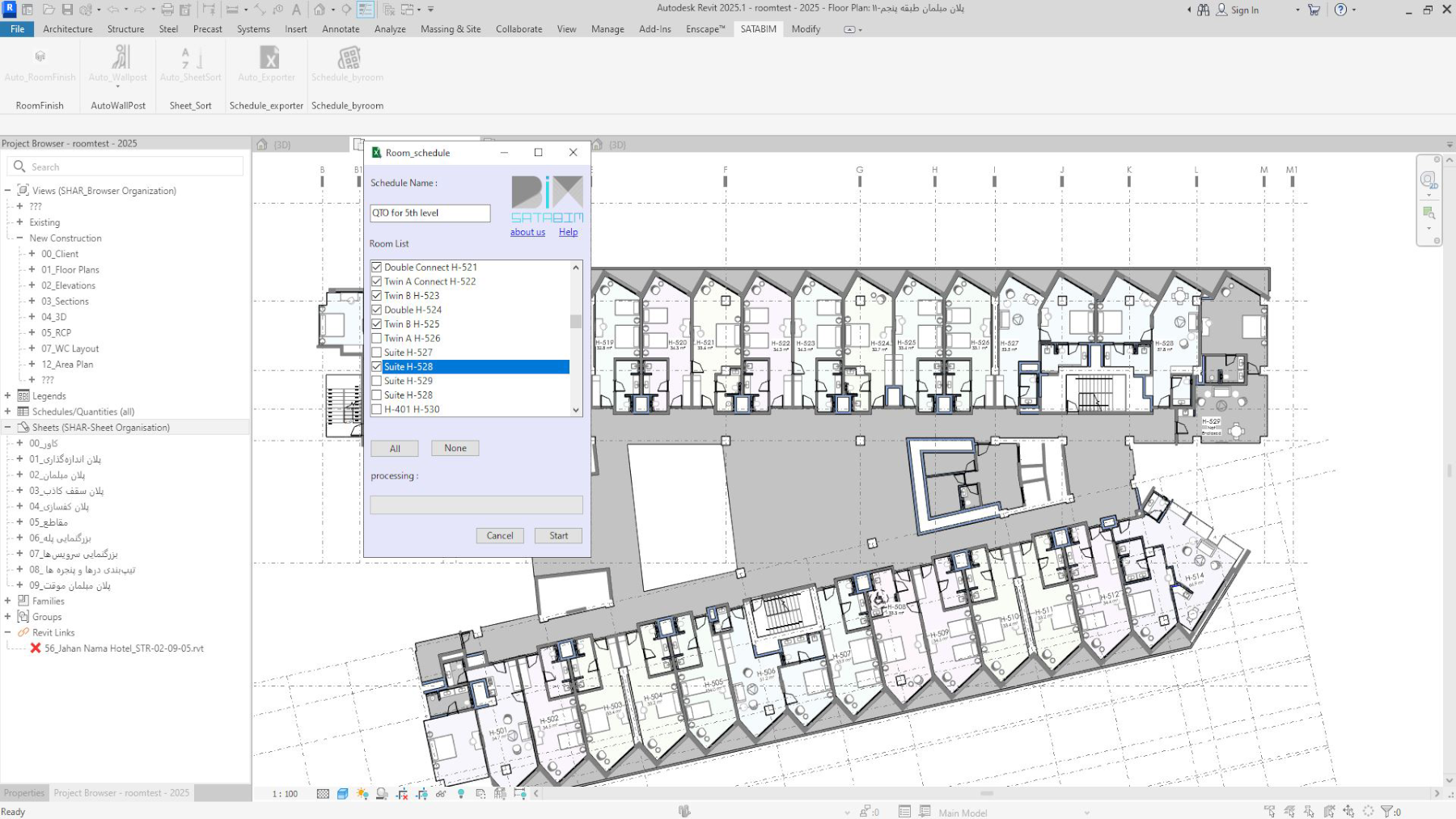
Task: Click the Autodesk App Store cart icon
Action: coord(1314,10)
